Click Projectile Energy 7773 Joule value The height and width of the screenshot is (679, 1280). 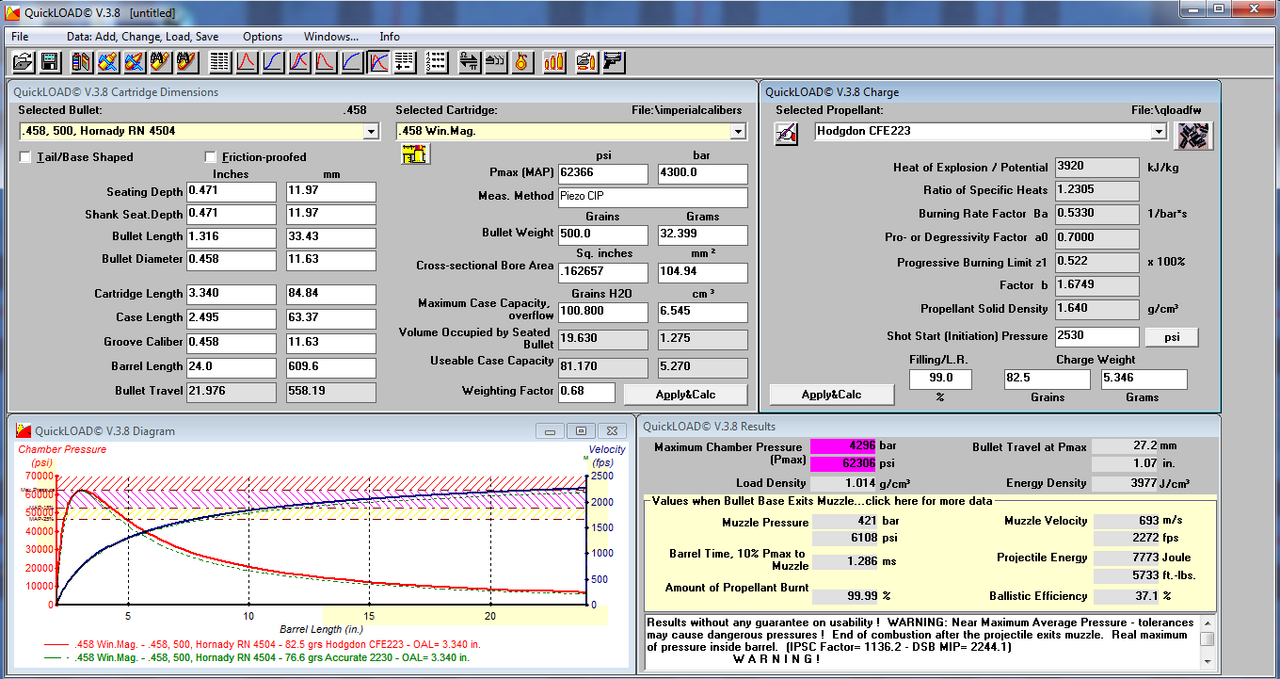1128,557
